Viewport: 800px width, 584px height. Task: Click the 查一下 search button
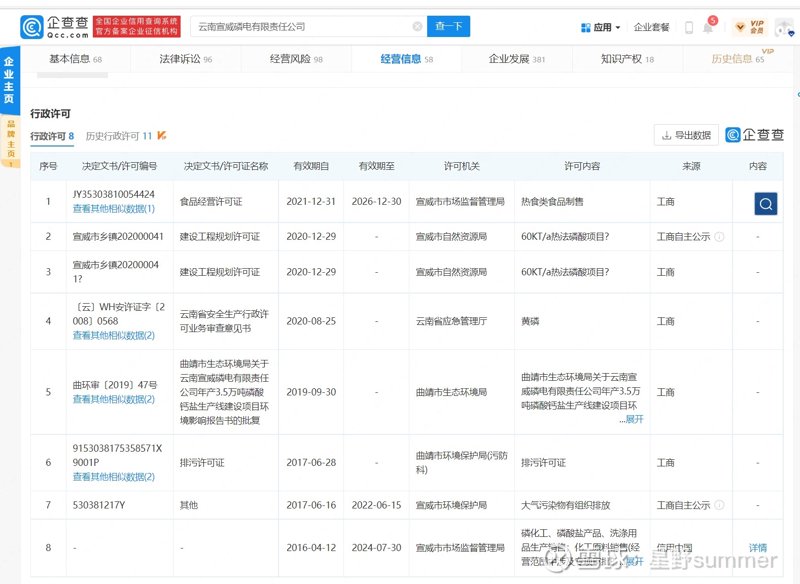[x=448, y=27]
